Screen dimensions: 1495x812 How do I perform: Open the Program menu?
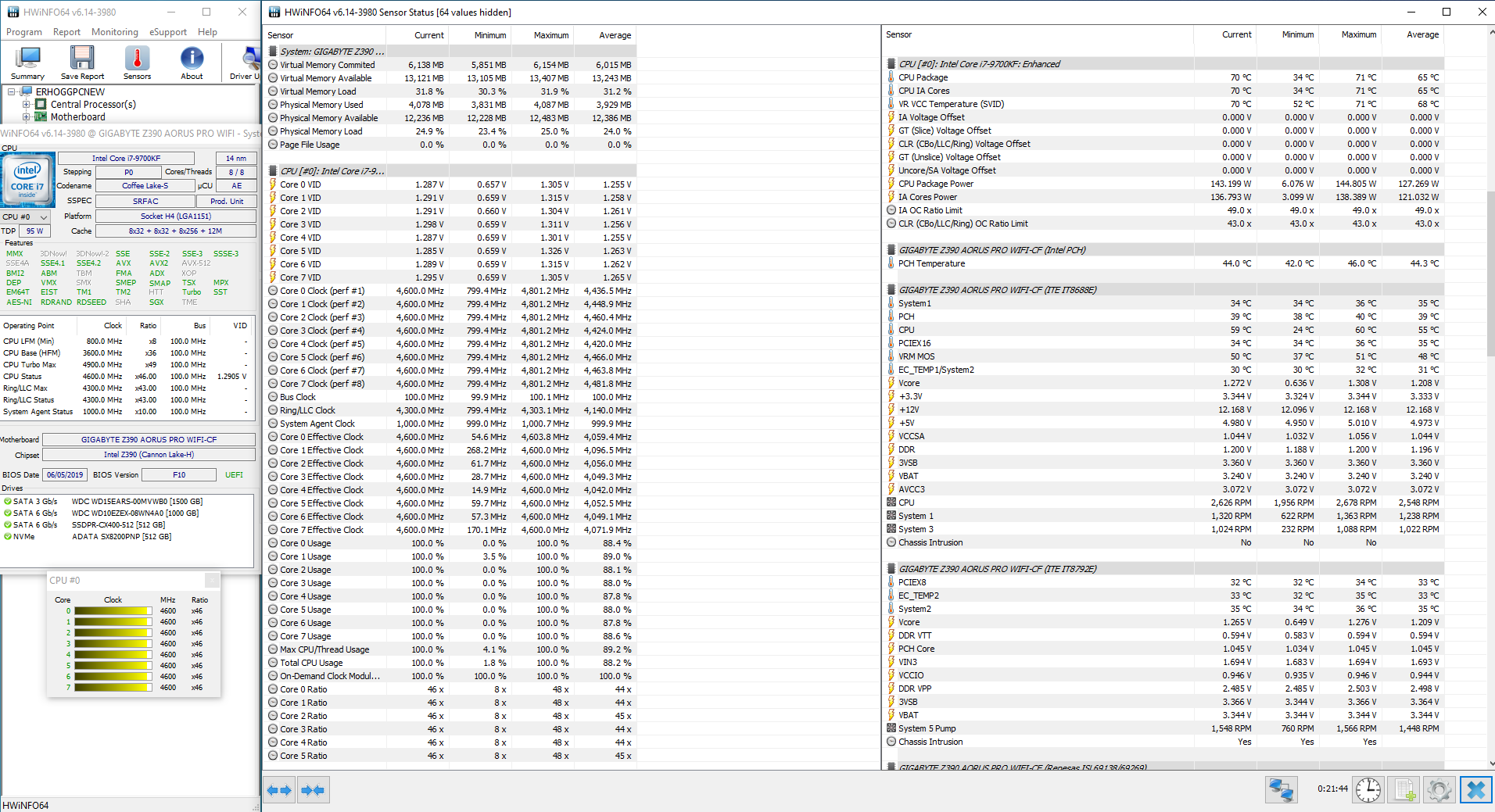(x=24, y=32)
